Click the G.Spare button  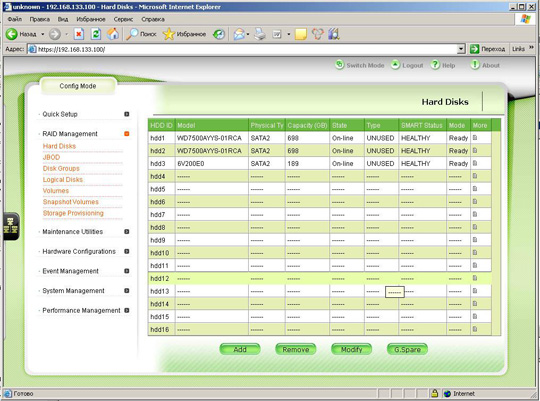407,349
